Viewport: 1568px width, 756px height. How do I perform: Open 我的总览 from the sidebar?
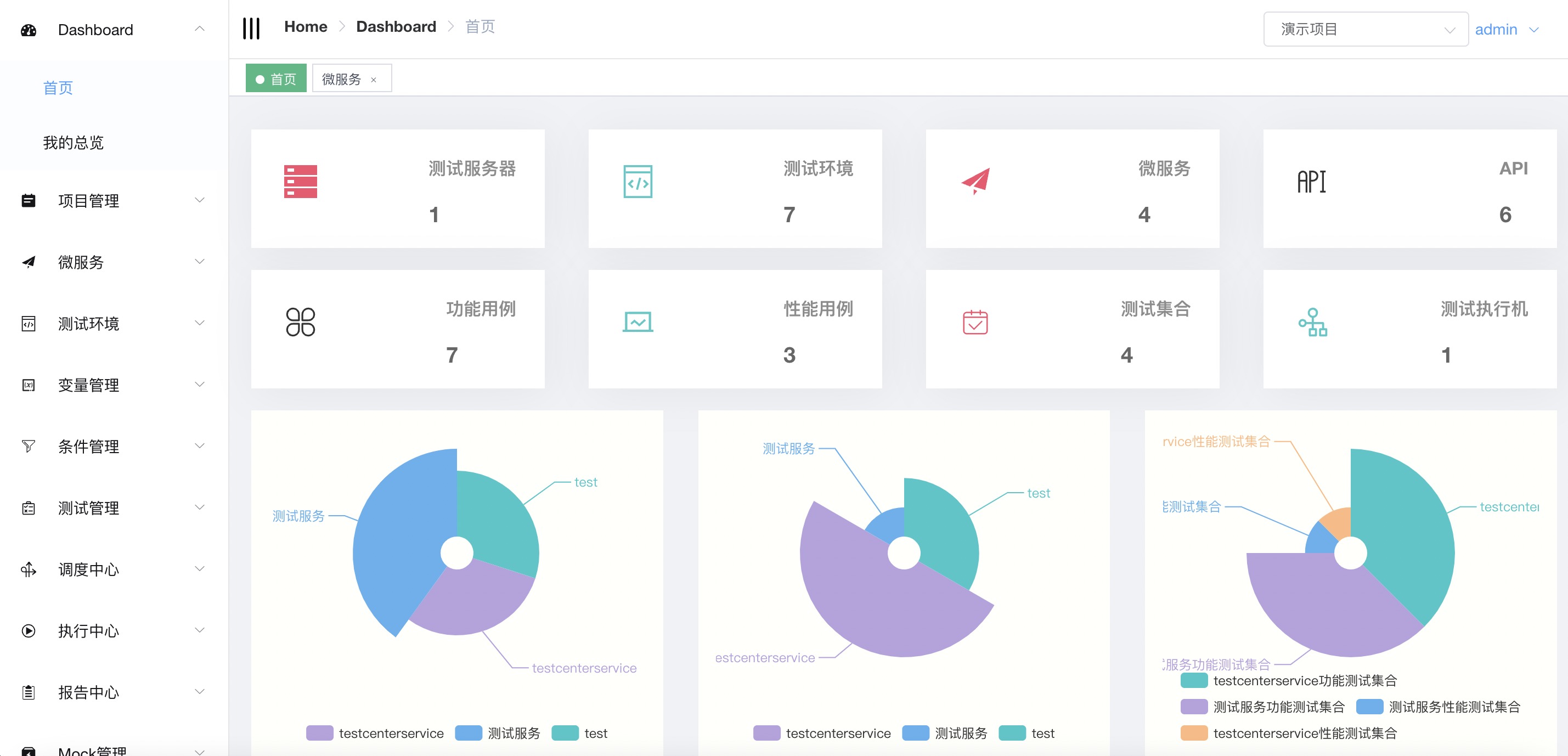pos(73,143)
